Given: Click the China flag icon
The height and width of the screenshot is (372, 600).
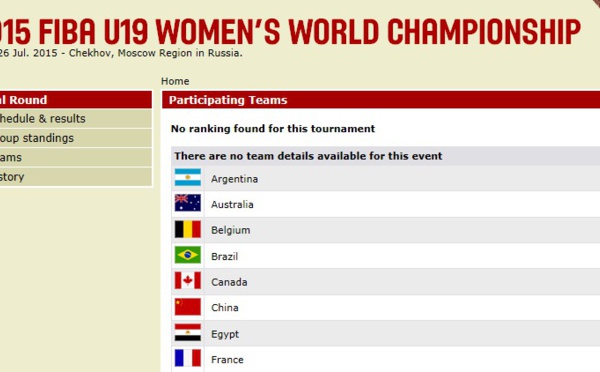Looking at the screenshot, I should tap(188, 307).
